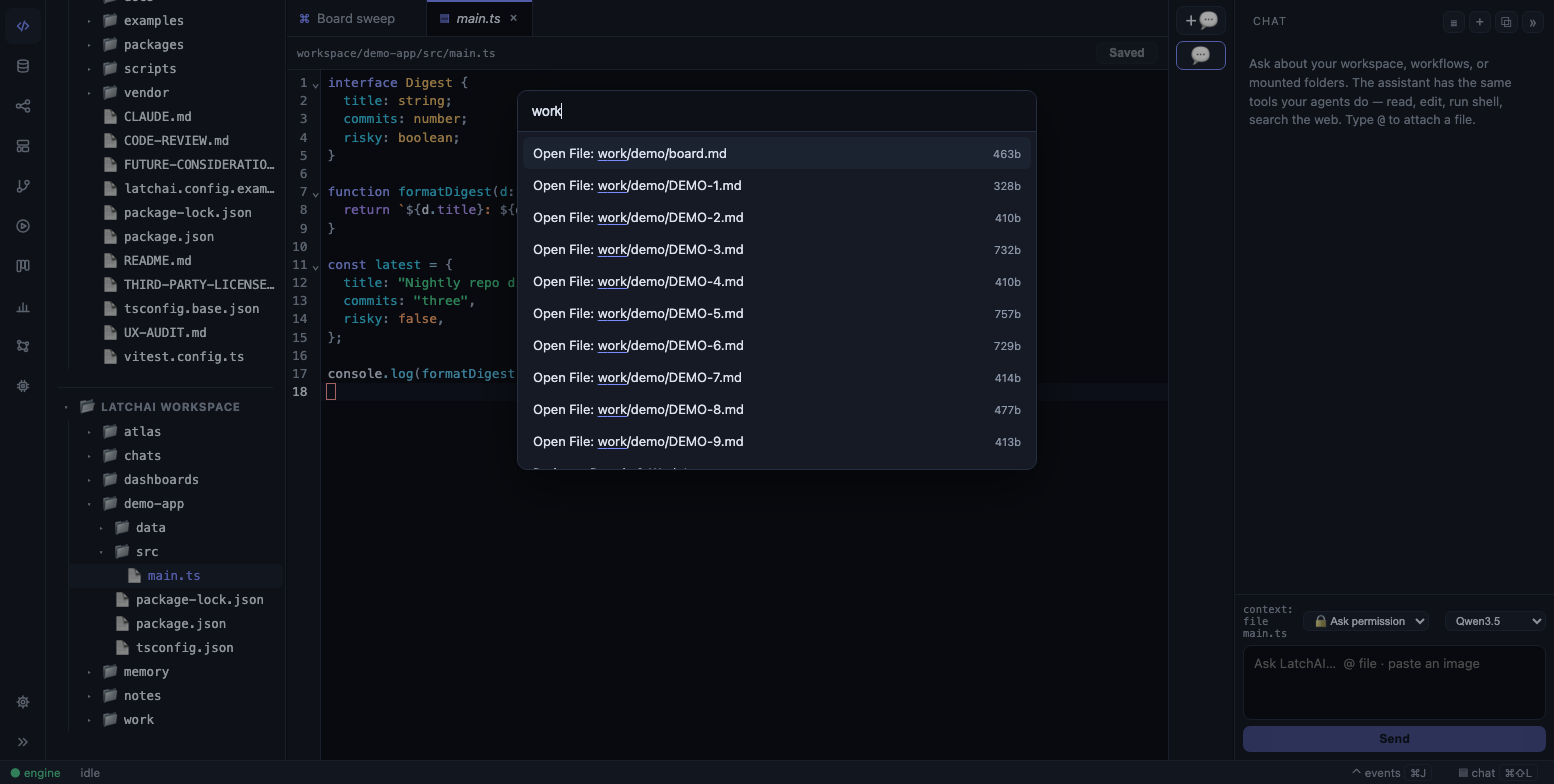Open File work/demo/DEMO-9.md result
This screenshot has width=1554, height=784.
click(776, 442)
